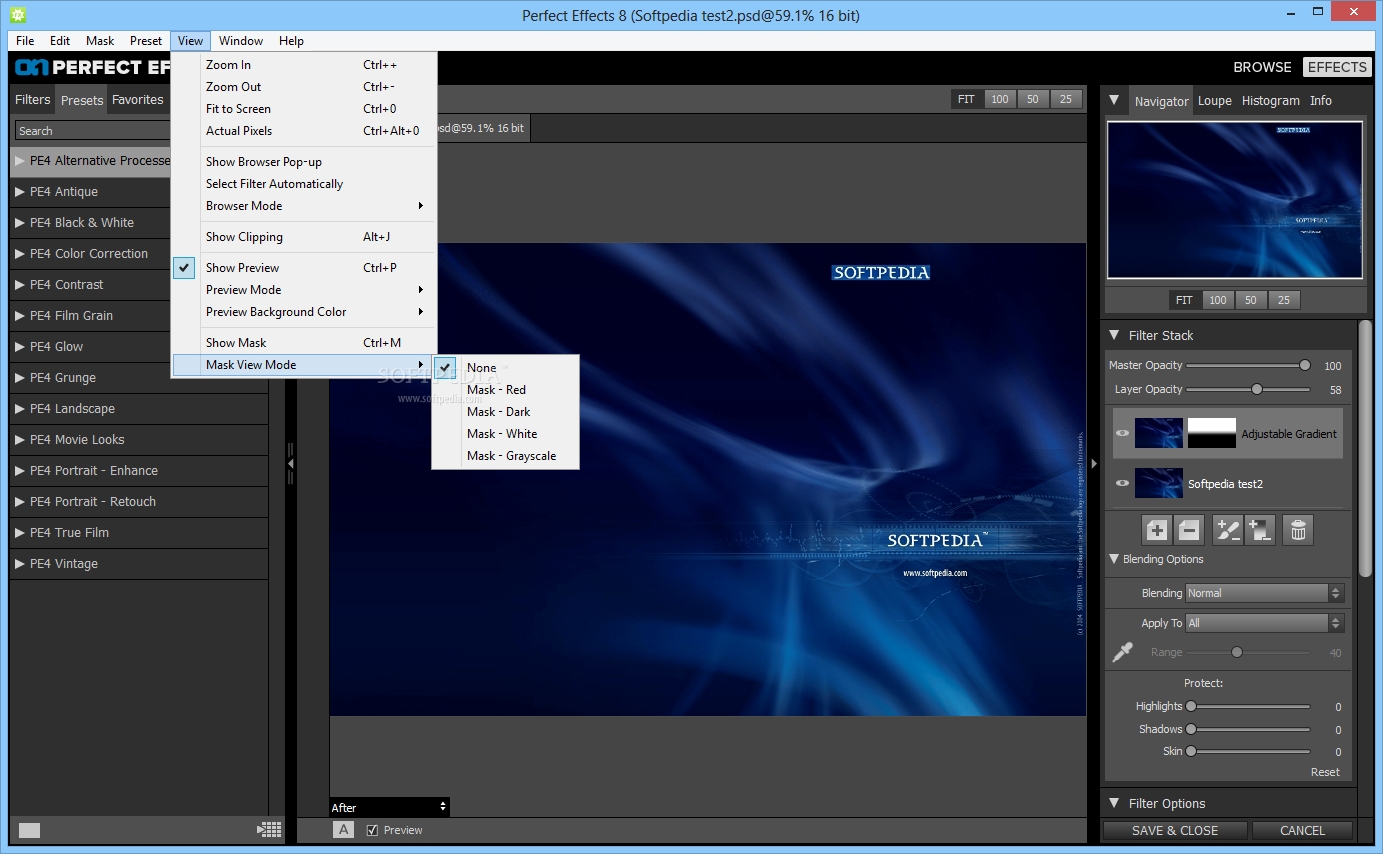Click right panel vertical scrollbar

point(1365,448)
